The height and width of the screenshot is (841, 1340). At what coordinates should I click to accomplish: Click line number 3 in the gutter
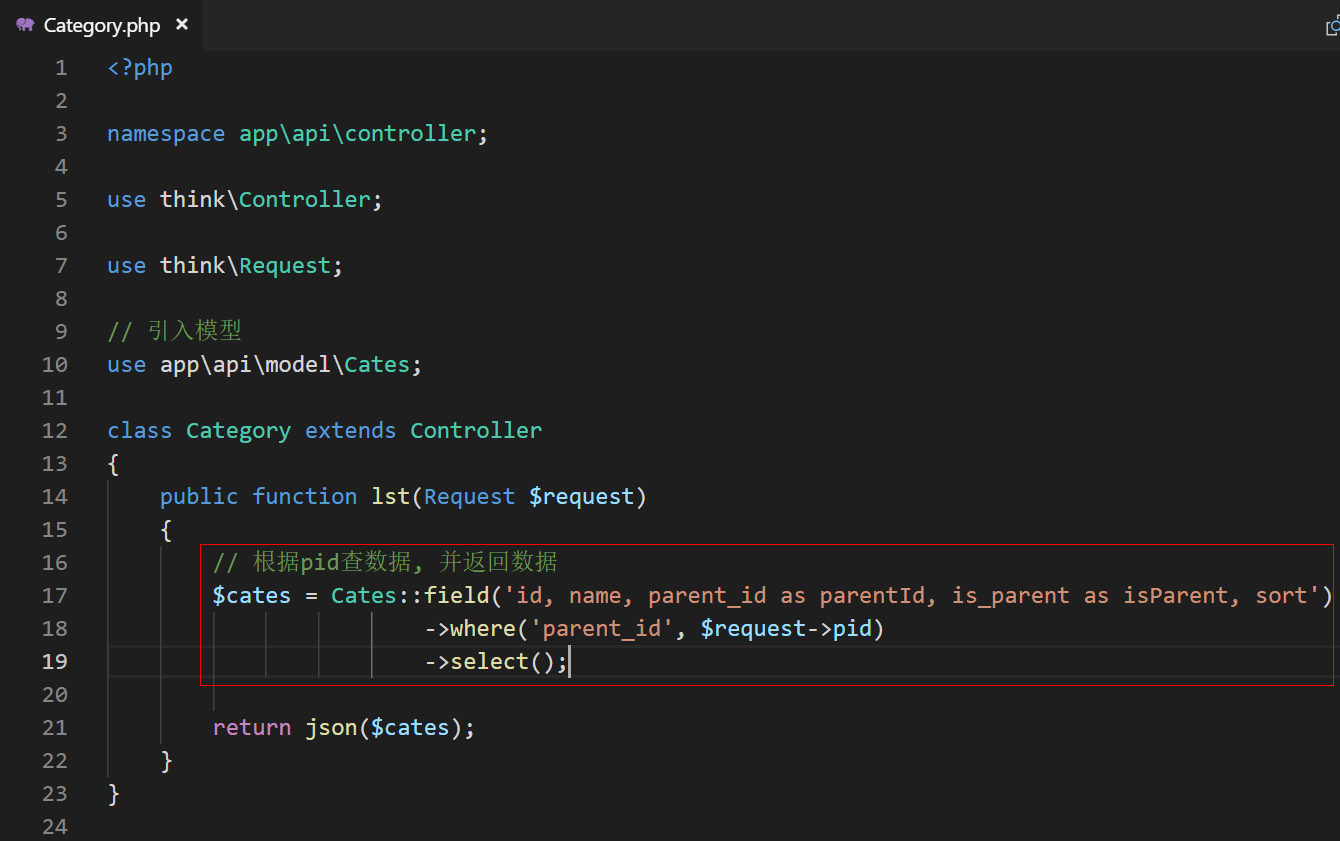[x=61, y=134]
